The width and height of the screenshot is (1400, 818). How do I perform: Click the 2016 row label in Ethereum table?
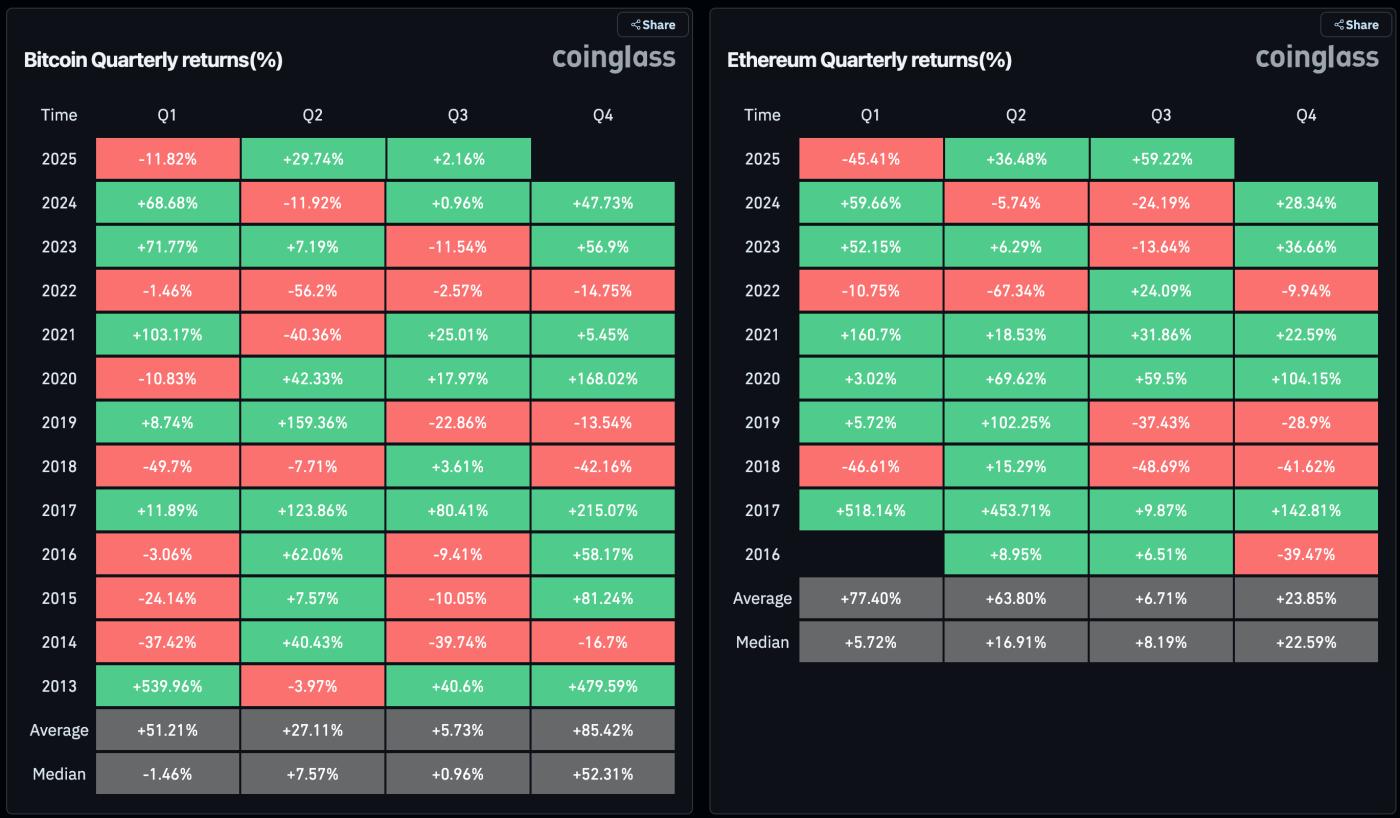[x=762, y=554]
